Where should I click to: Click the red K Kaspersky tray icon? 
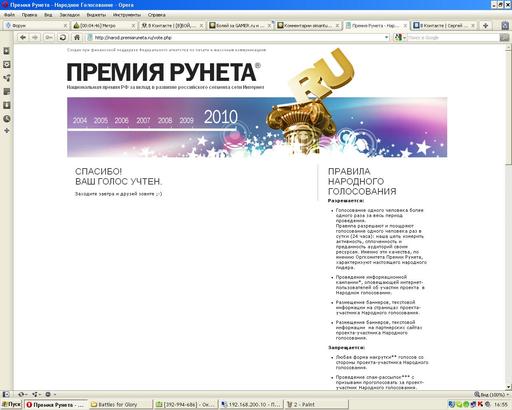(480, 404)
